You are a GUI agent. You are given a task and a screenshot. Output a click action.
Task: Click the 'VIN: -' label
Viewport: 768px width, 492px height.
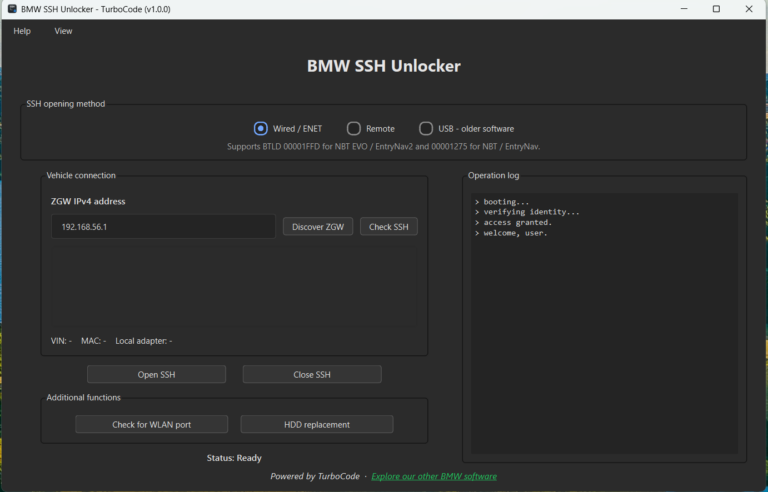[x=61, y=341]
